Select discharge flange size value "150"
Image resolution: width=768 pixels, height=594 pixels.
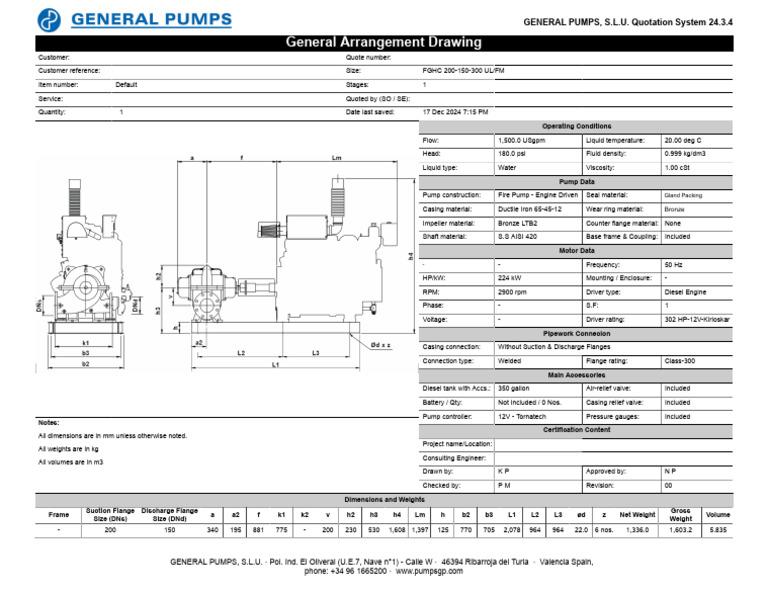pyautogui.click(x=169, y=530)
